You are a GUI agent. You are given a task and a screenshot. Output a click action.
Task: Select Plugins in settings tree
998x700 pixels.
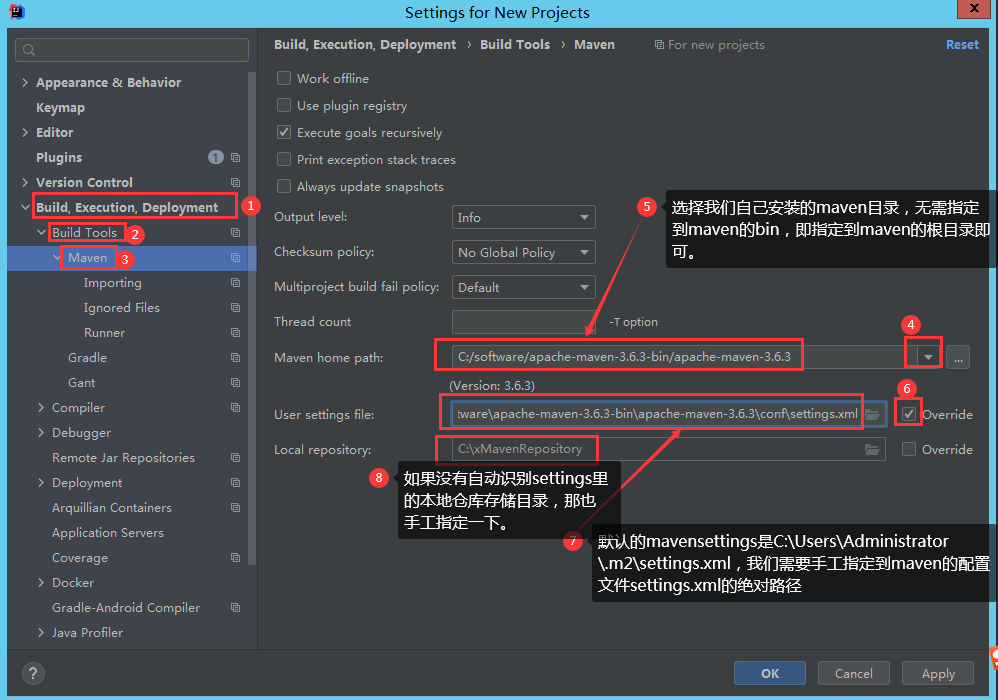tap(59, 157)
